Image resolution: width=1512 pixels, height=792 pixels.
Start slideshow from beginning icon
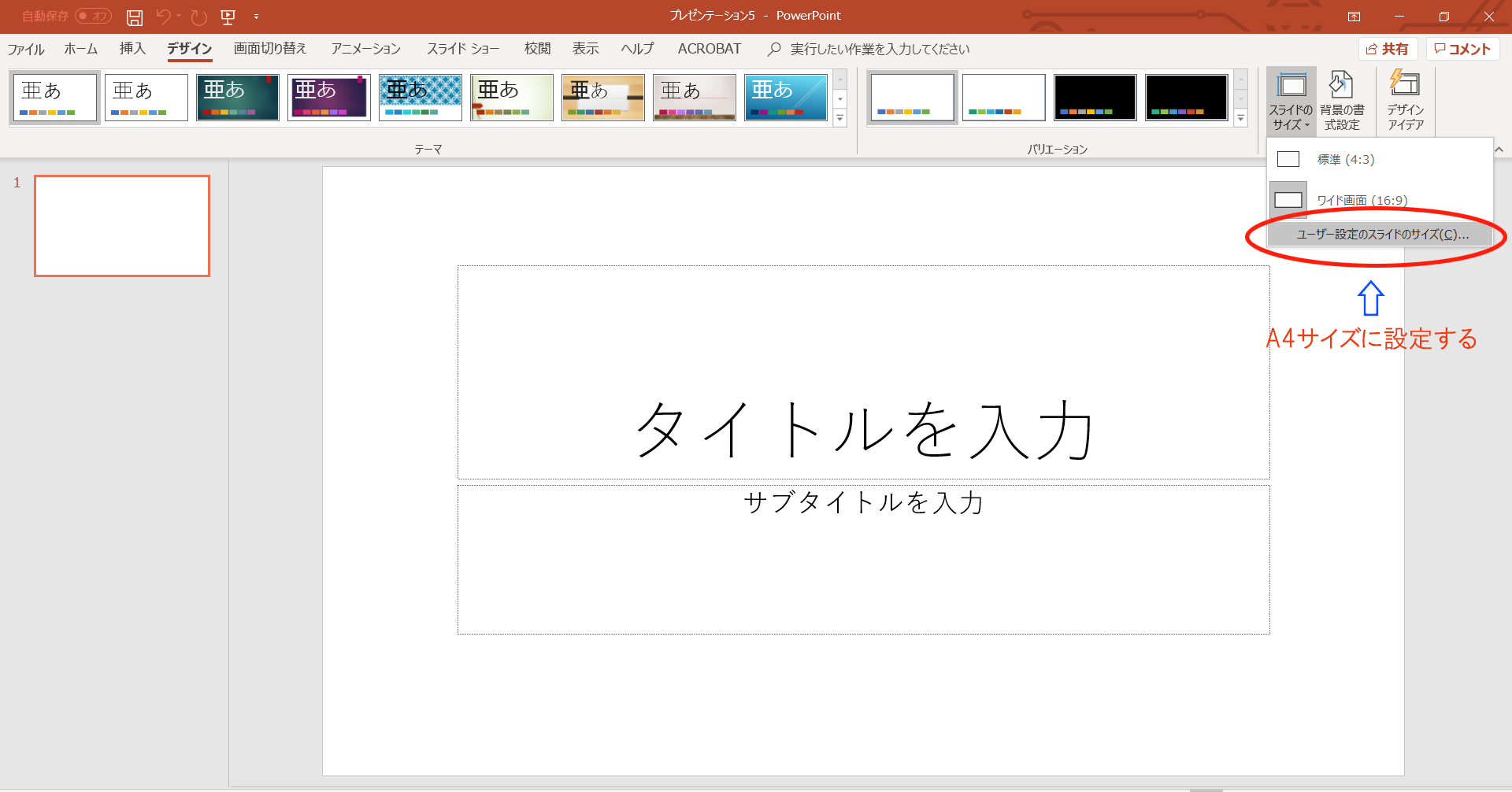pyautogui.click(x=228, y=17)
